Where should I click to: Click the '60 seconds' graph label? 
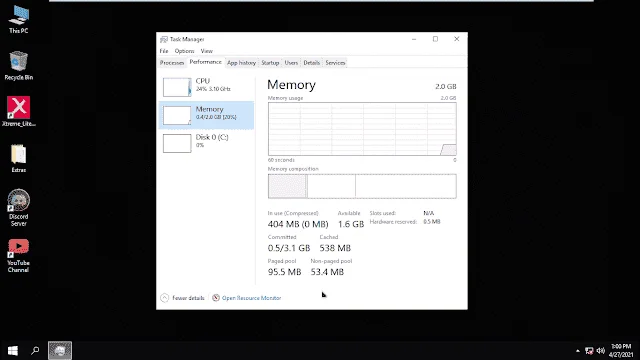click(281, 160)
